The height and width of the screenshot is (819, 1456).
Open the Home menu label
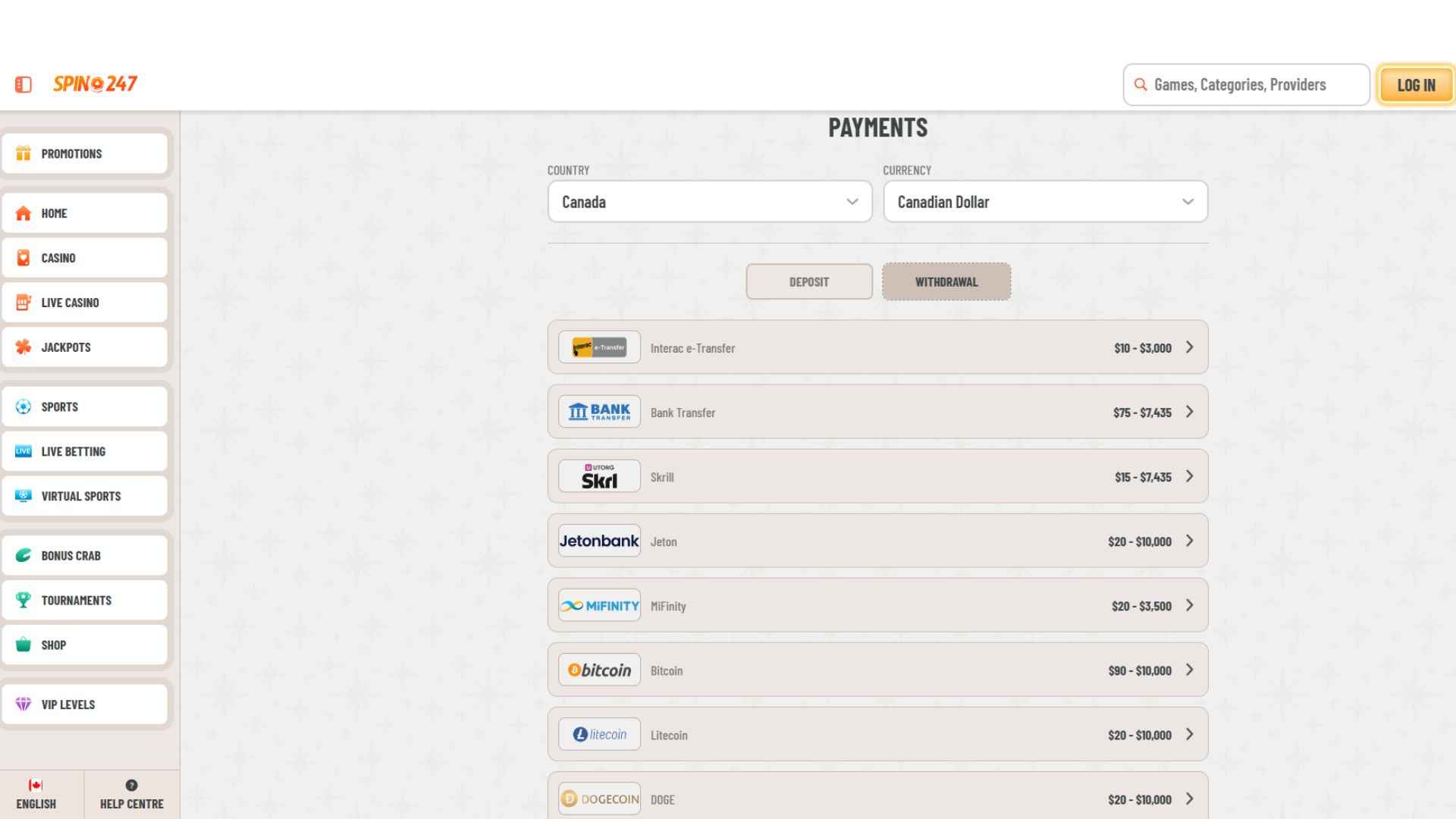(x=54, y=214)
